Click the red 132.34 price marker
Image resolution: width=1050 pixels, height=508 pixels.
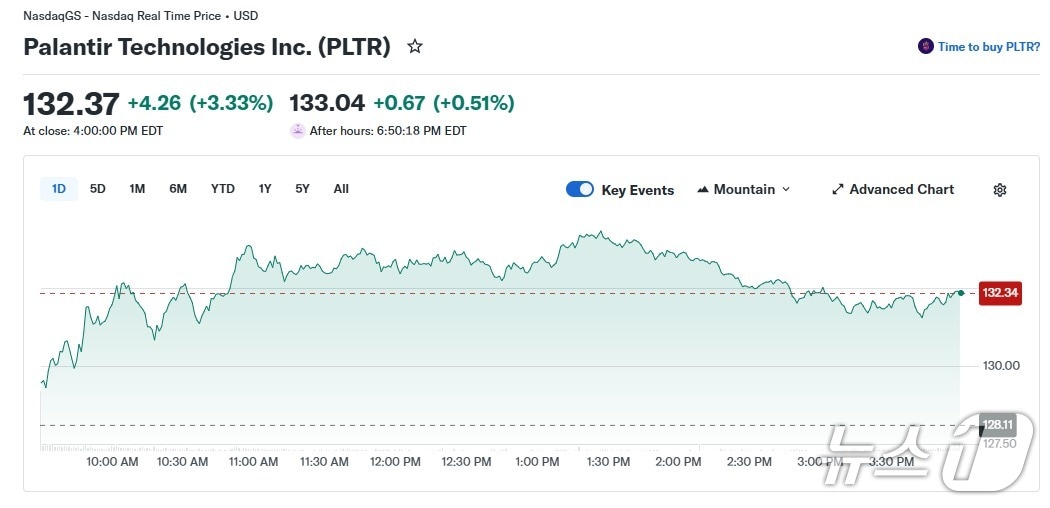click(x=999, y=293)
